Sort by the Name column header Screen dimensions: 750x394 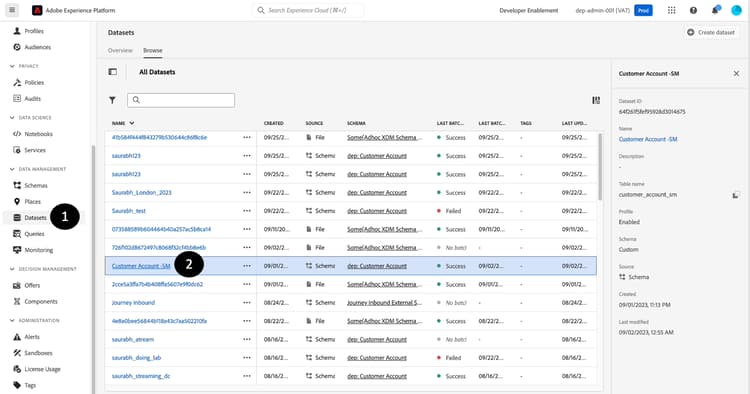click(x=123, y=123)
